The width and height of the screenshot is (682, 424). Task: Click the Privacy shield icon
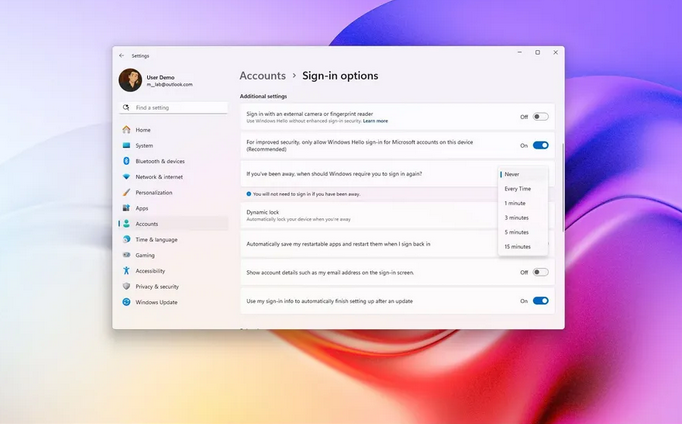click(x=126, y=286)
